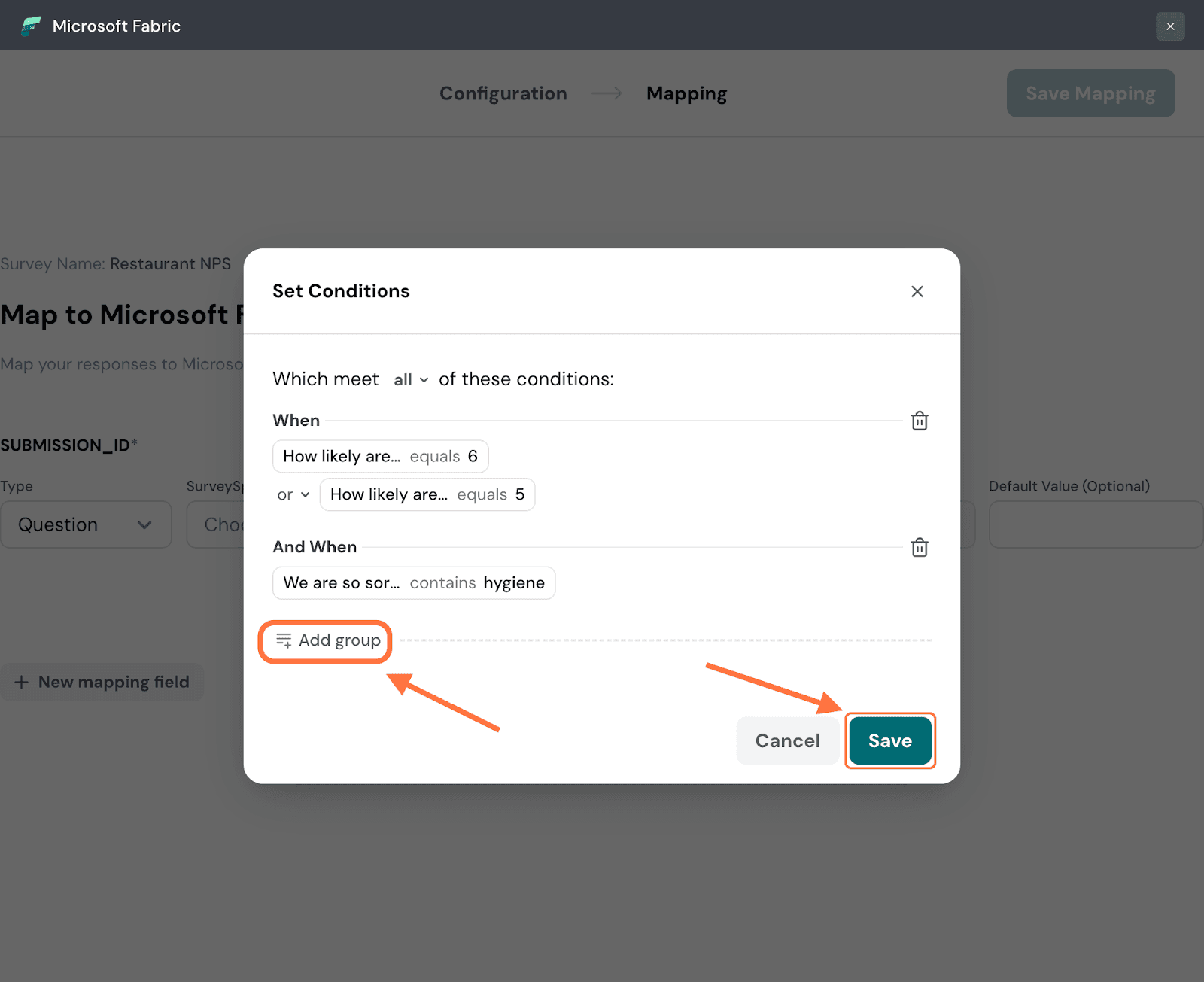Click the Default Value input field
Viewport: 1204px width, 982px height.
(1095, 524)
